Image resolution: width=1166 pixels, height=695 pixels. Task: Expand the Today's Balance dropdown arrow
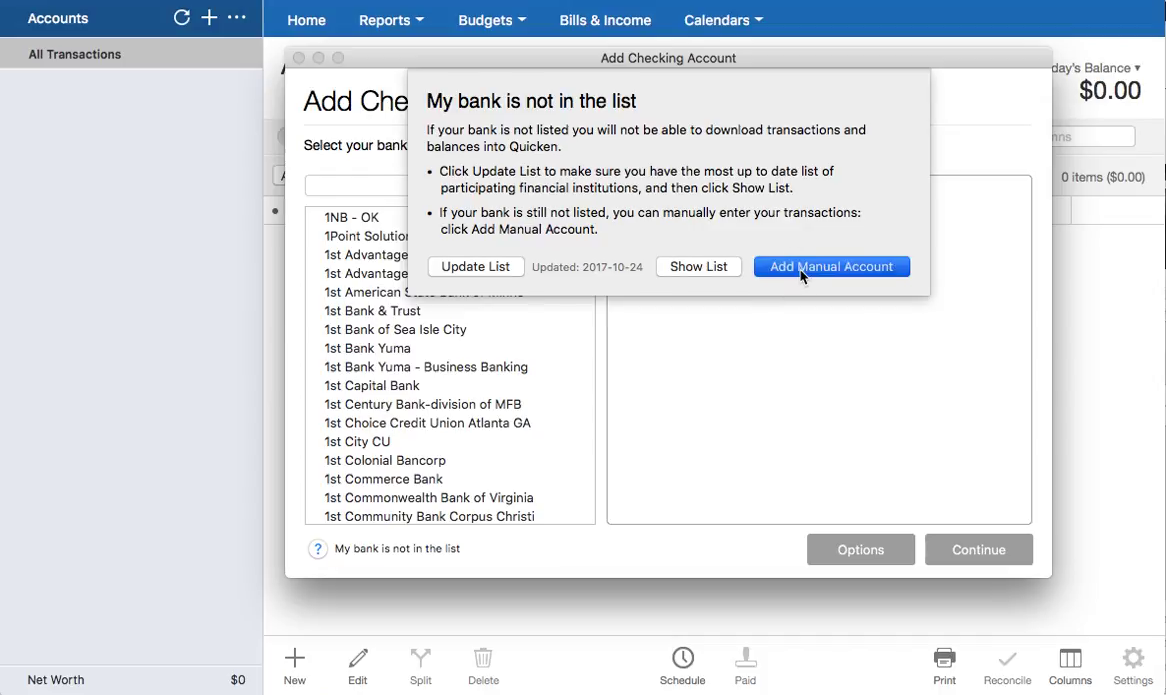pyautogui.click(x=1137, y=68)
